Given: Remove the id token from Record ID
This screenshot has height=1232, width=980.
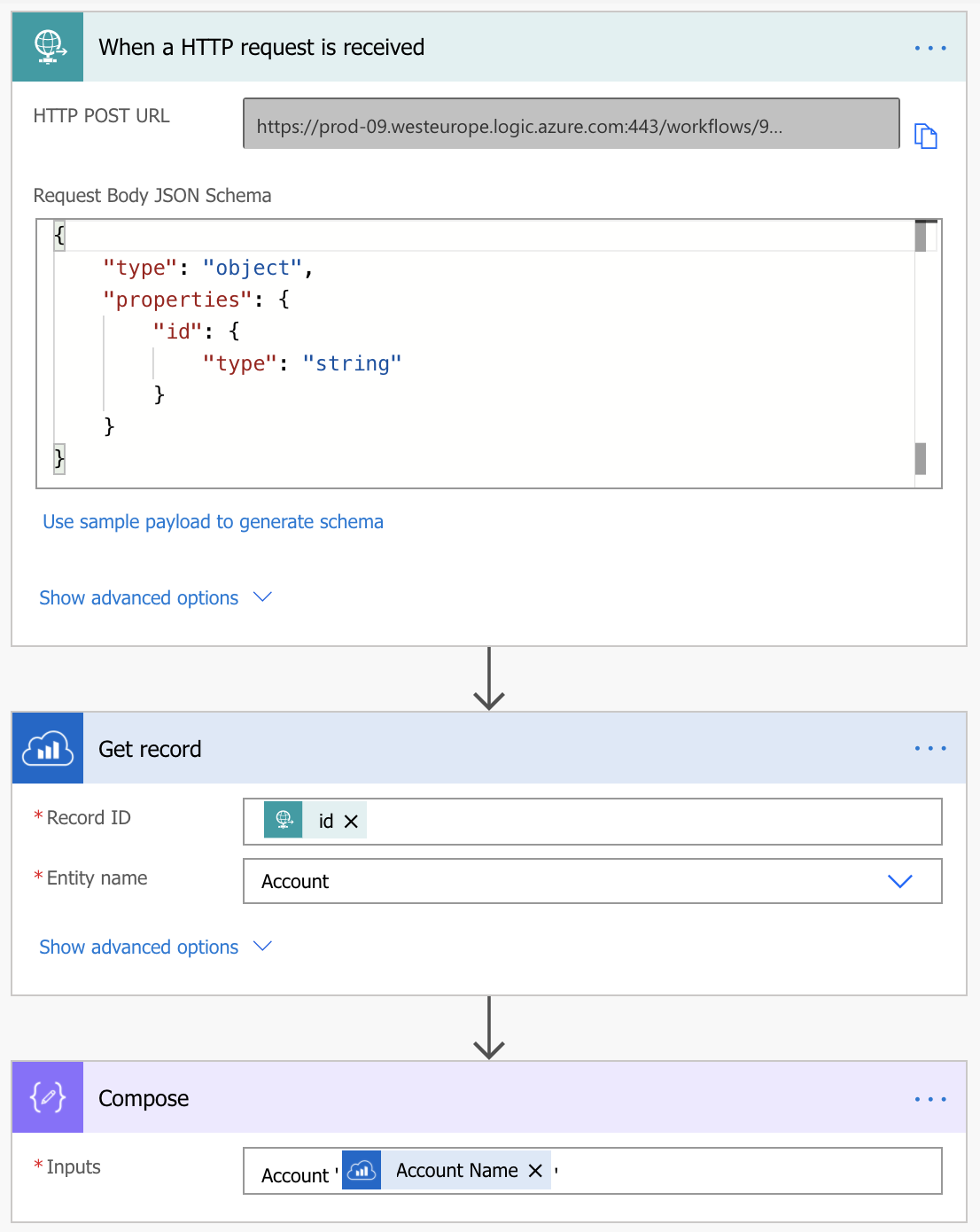Looking at the screenshot, I should coord(351,822).
